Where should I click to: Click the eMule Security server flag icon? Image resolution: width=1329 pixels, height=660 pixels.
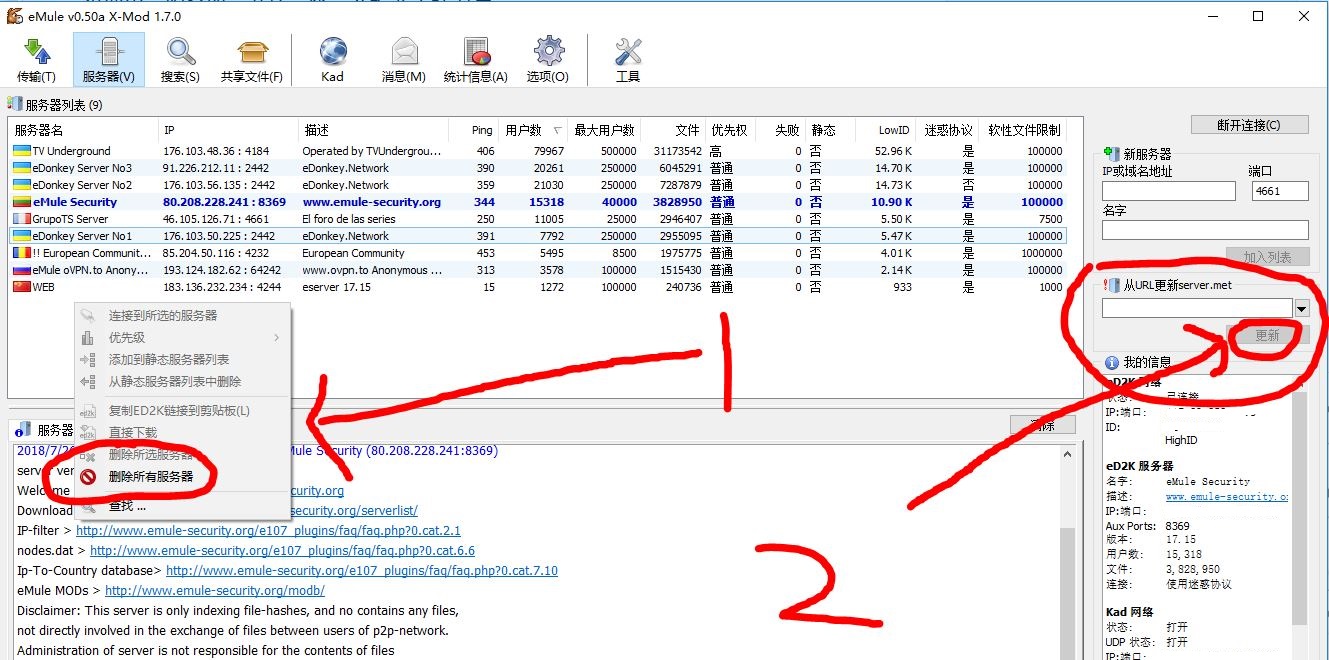pyautogui.click(x=21, y=202)
